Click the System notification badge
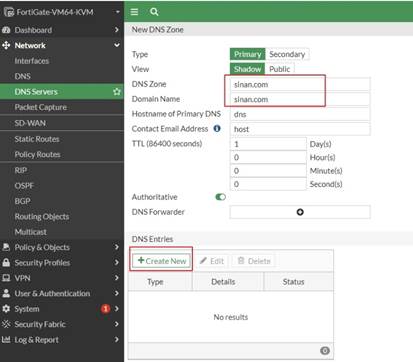The height and width of the screenshot is (362, 413). point(106,309)
